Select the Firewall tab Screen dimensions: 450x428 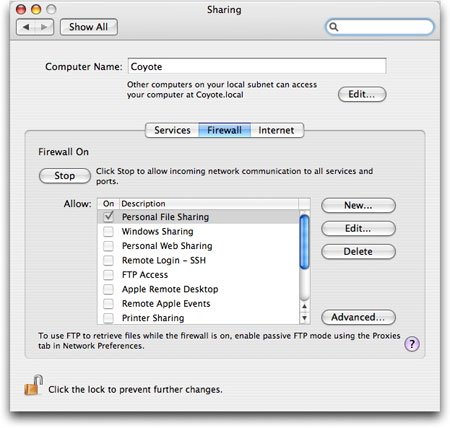click(x=225, y=130)
